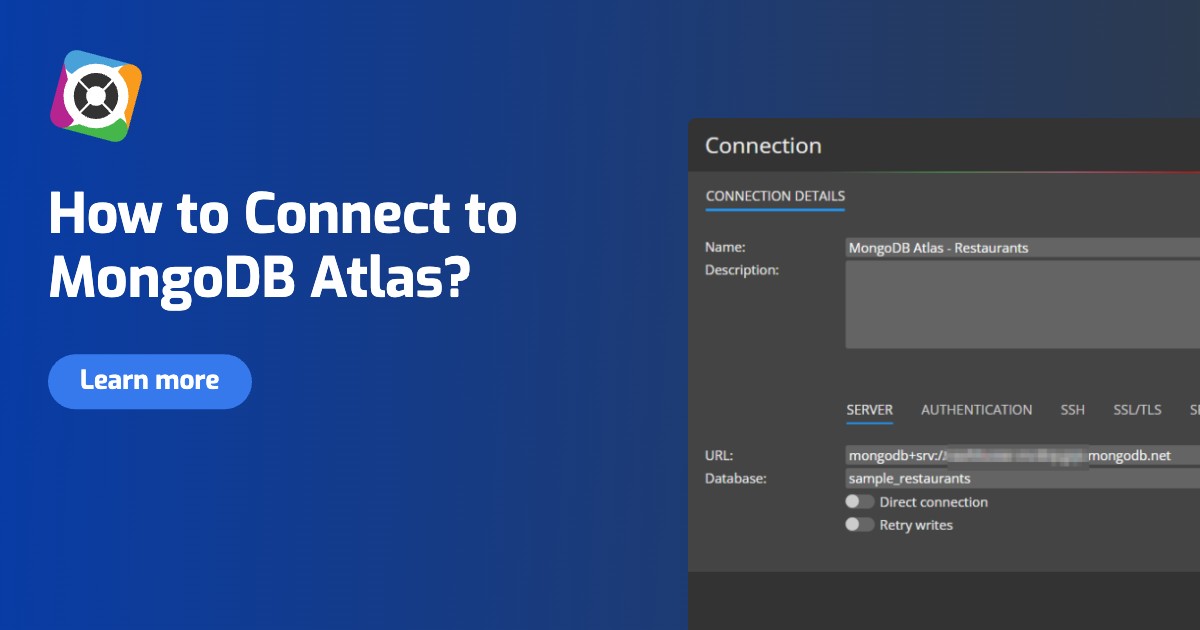1200x630 pixels.
Task: Click the Learn more button
Action: click(x=150, y=381)
